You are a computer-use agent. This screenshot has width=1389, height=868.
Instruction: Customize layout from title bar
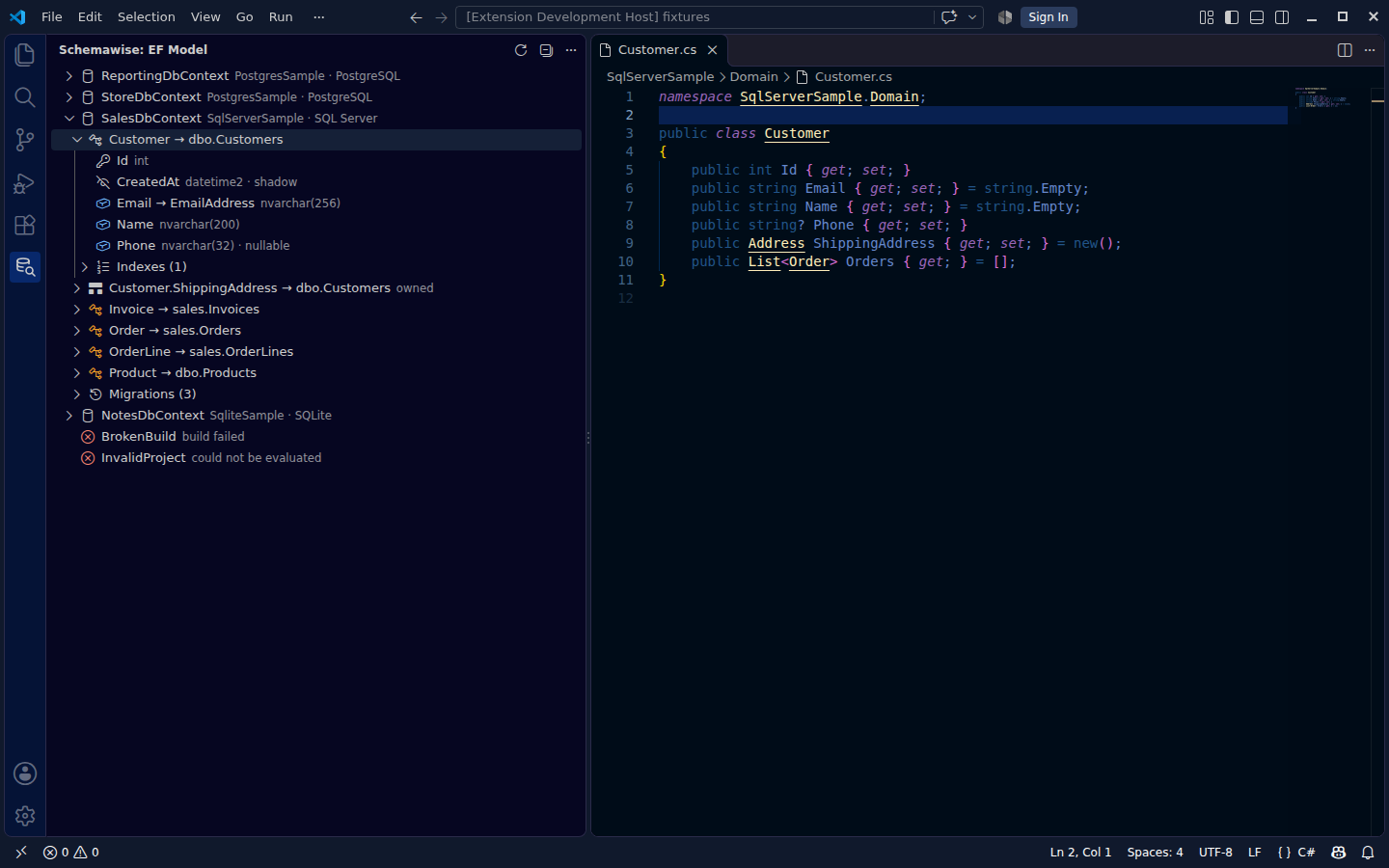tap(1207, 17)
